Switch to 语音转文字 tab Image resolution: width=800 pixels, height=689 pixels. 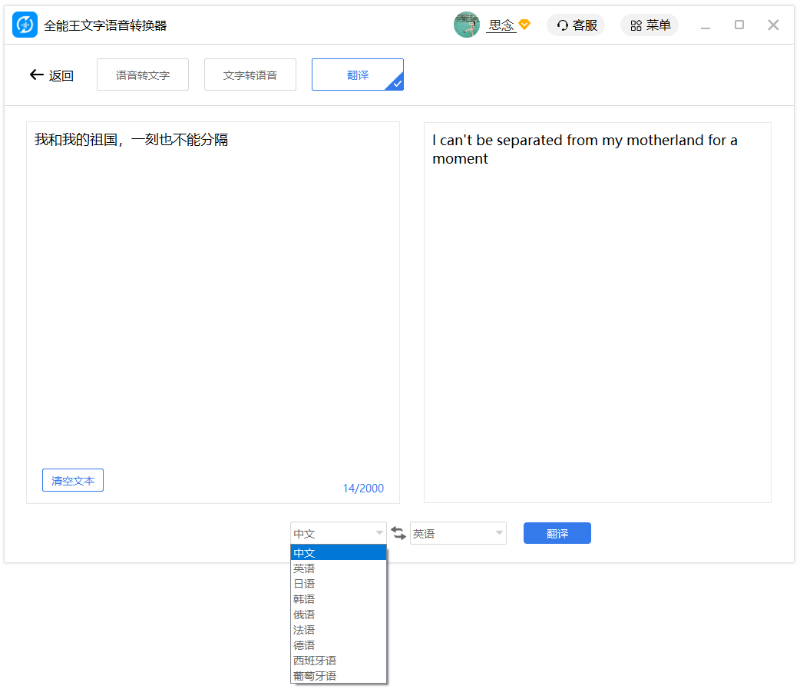pos(142,75)
